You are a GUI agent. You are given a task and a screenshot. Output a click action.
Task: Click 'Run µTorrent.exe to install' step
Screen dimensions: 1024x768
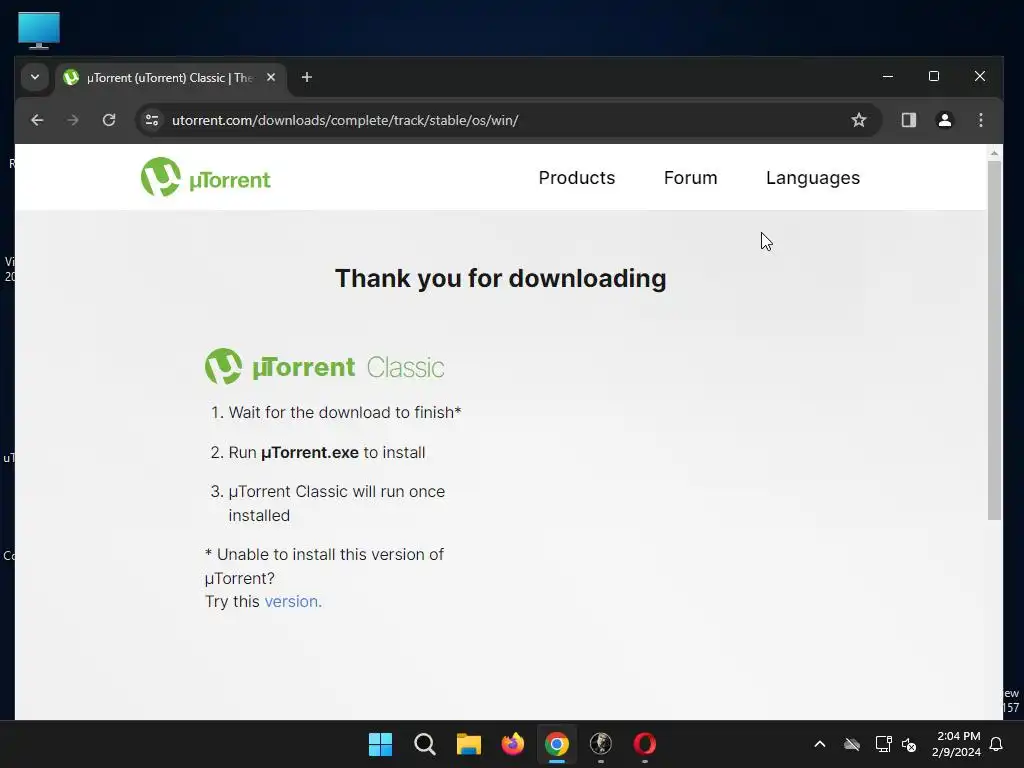(x=327, y=453)
